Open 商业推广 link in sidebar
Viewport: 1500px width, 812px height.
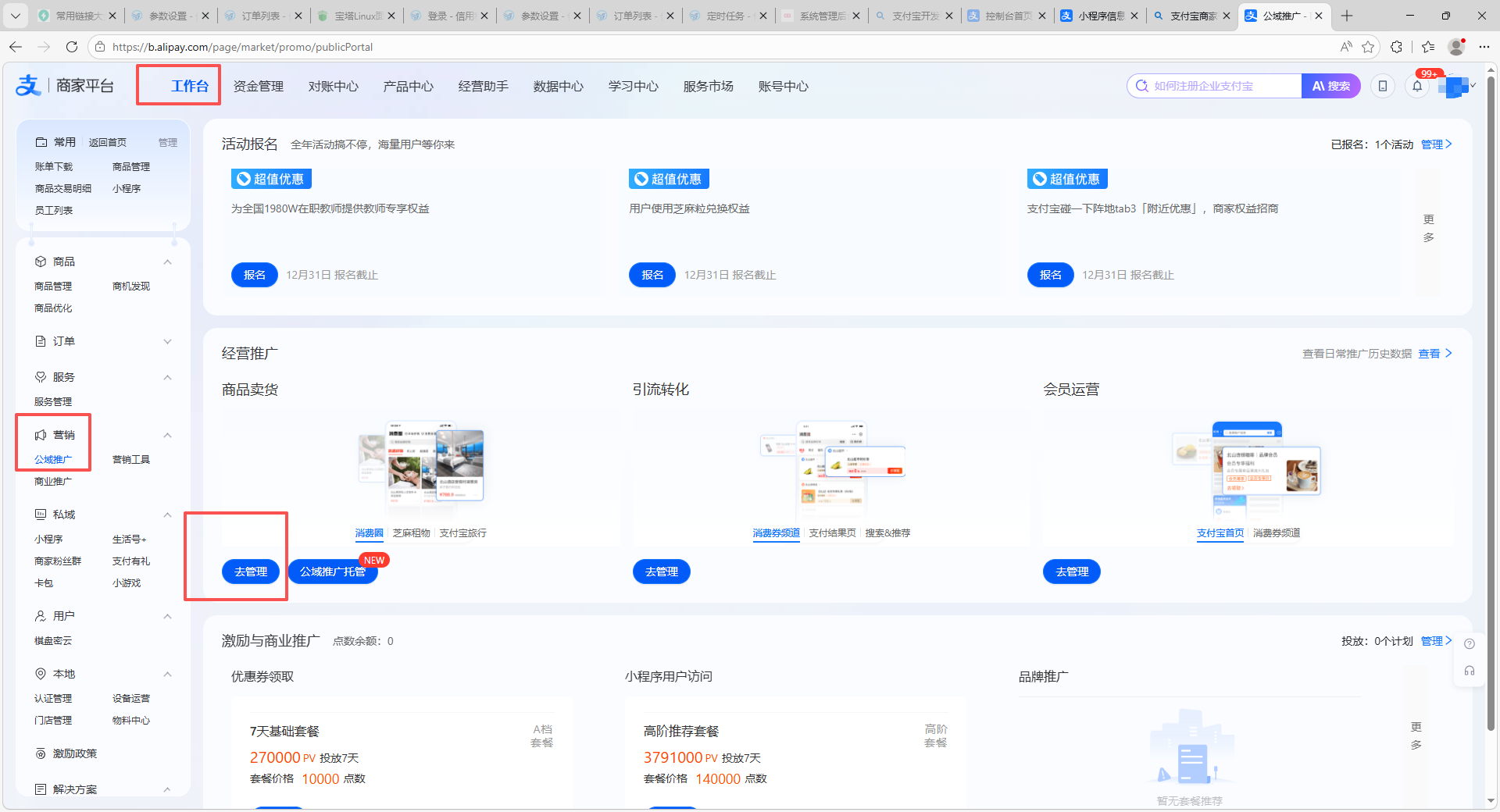click(53, 482)
